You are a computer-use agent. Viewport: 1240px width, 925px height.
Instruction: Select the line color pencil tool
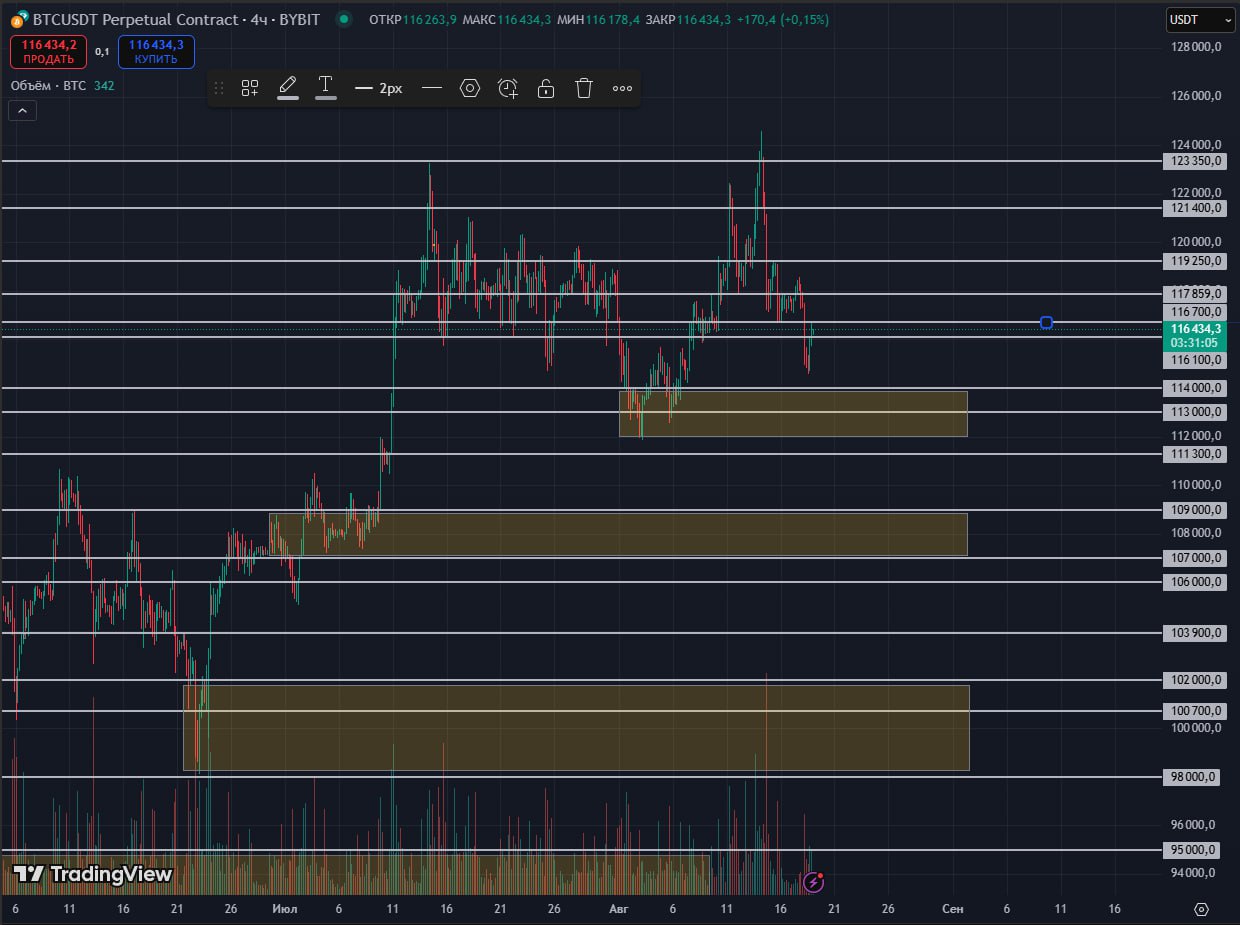coord(288,88)
